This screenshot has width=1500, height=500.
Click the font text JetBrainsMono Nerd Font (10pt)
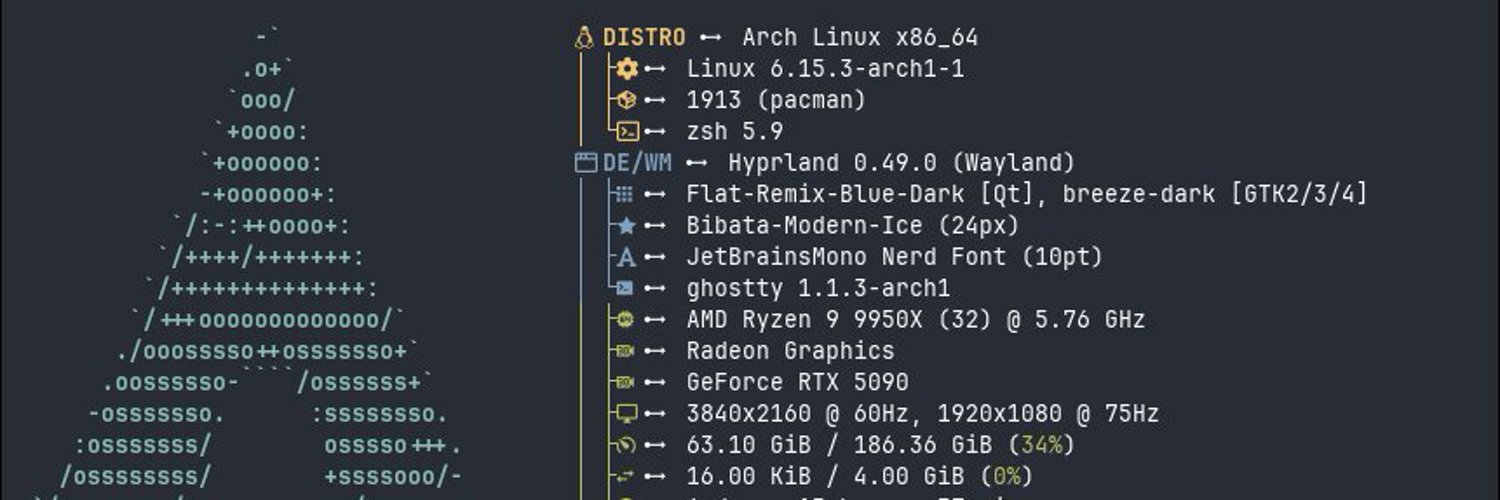[x=894, y=257]
